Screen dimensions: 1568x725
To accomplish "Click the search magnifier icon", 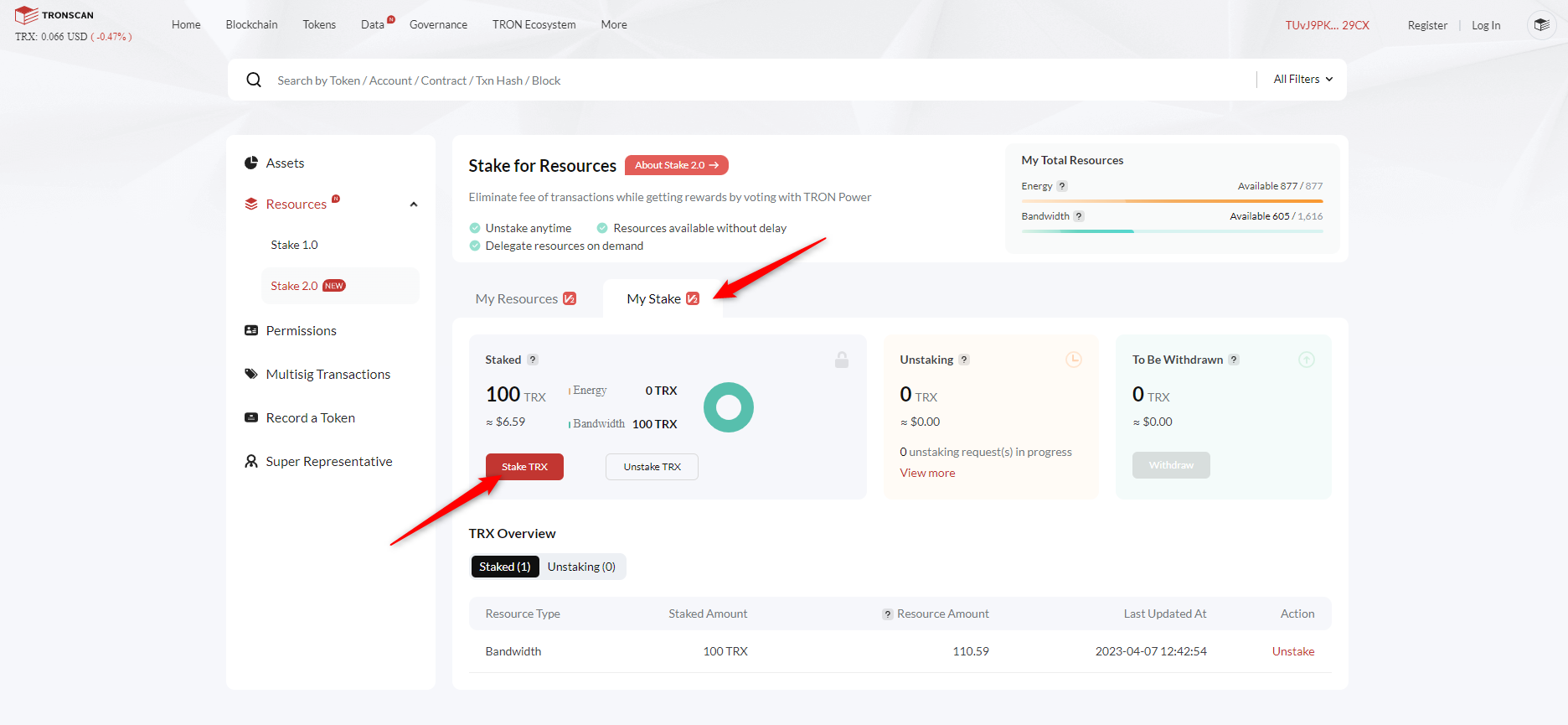I will point(254,80).
